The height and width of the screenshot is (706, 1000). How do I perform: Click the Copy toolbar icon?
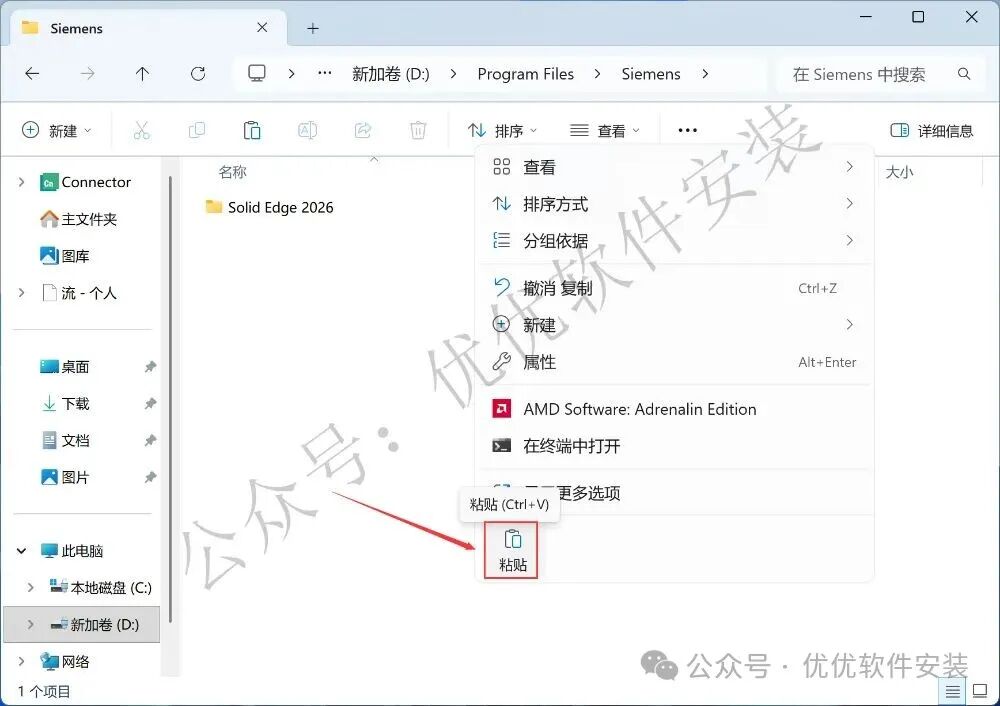pos(196,131)
